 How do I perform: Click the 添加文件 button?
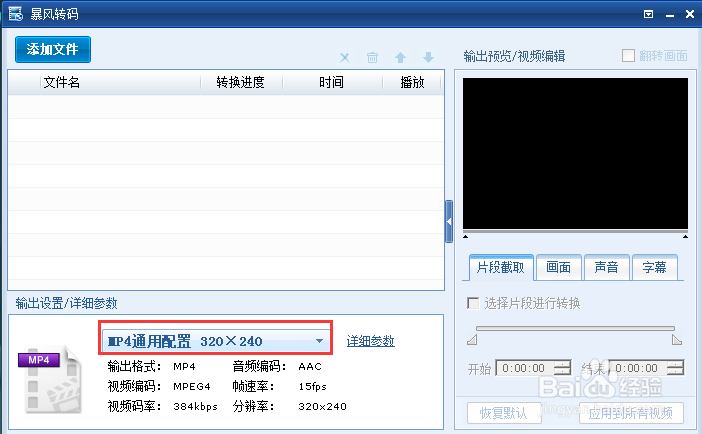click(x=53, y=49)
